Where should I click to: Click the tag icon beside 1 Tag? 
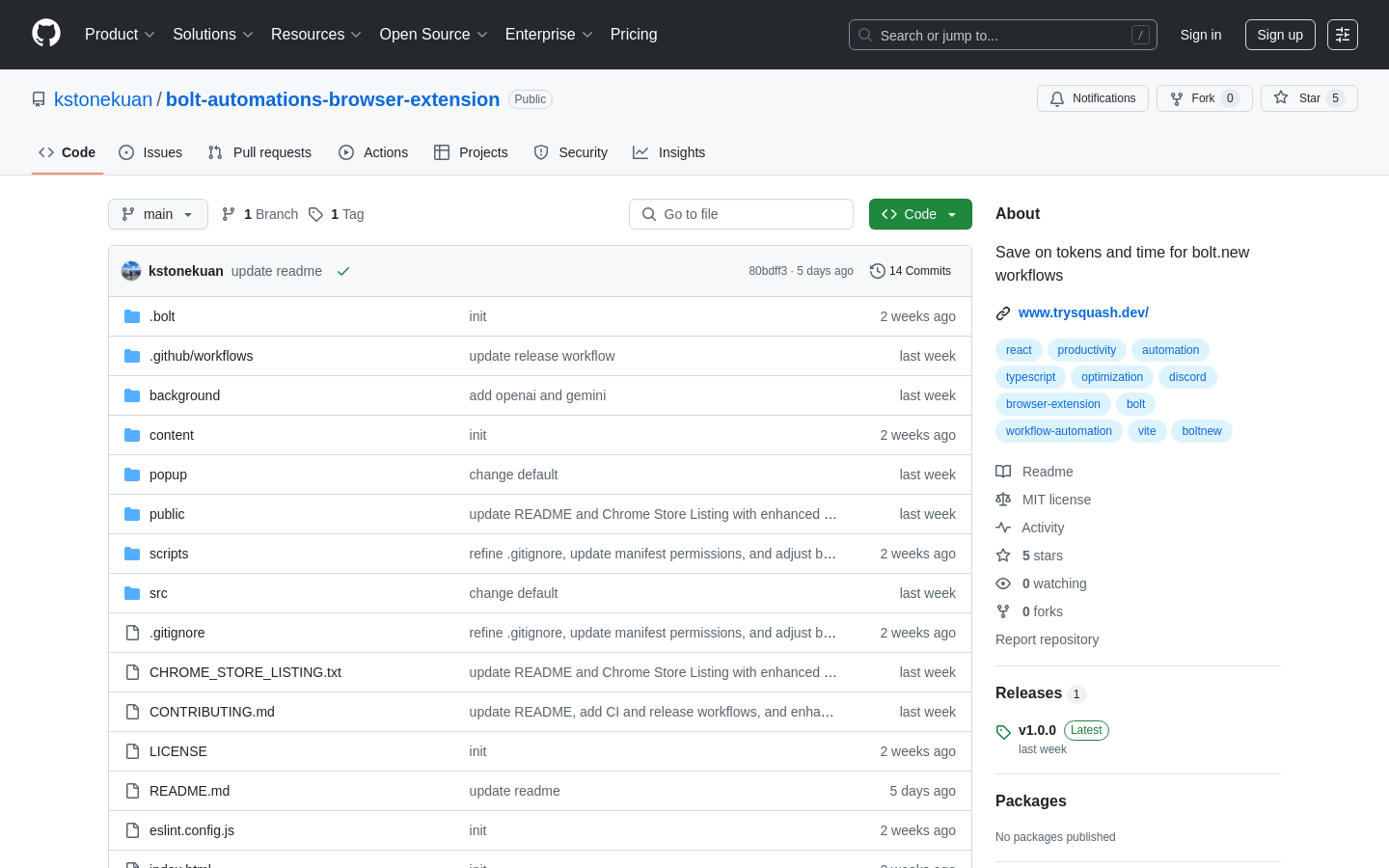tap(315, 214)
